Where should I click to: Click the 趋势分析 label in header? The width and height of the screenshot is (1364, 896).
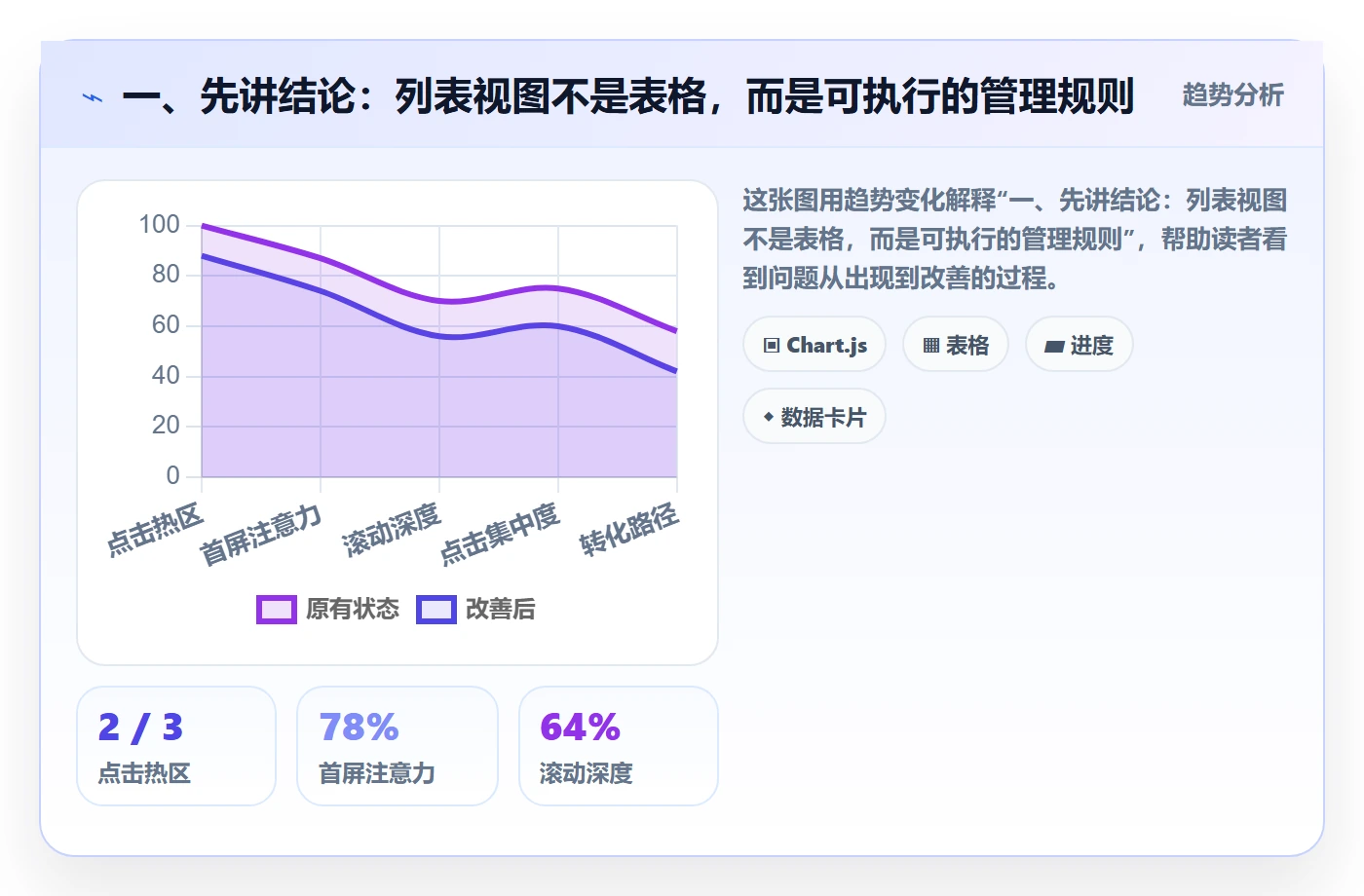click(1232, 95)
